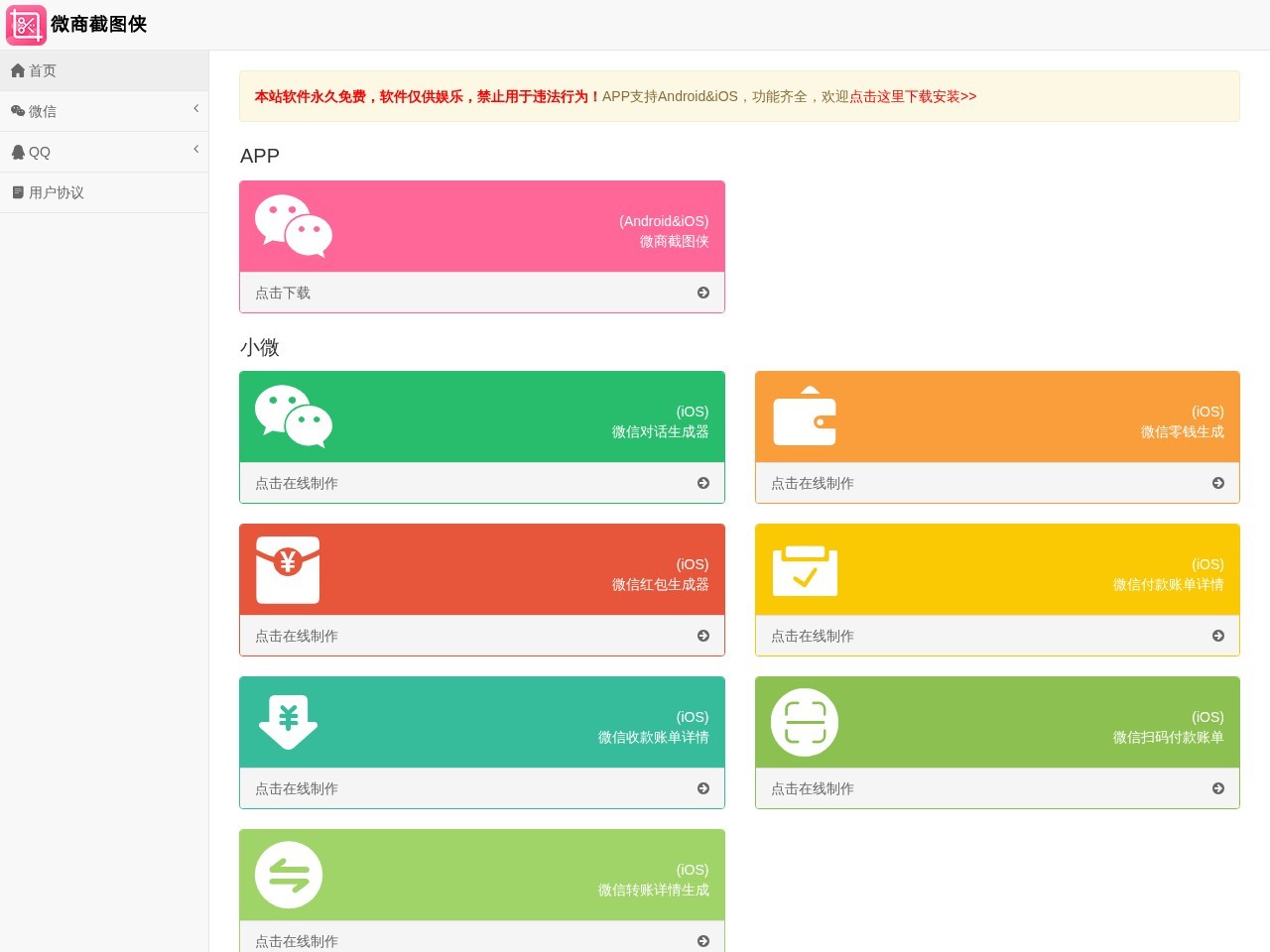Image resolution: width=1270 pixels, height=952 pixels.
Task: Click the WeChat icon beside 微信 in sidebar
Action: [18, 111]
